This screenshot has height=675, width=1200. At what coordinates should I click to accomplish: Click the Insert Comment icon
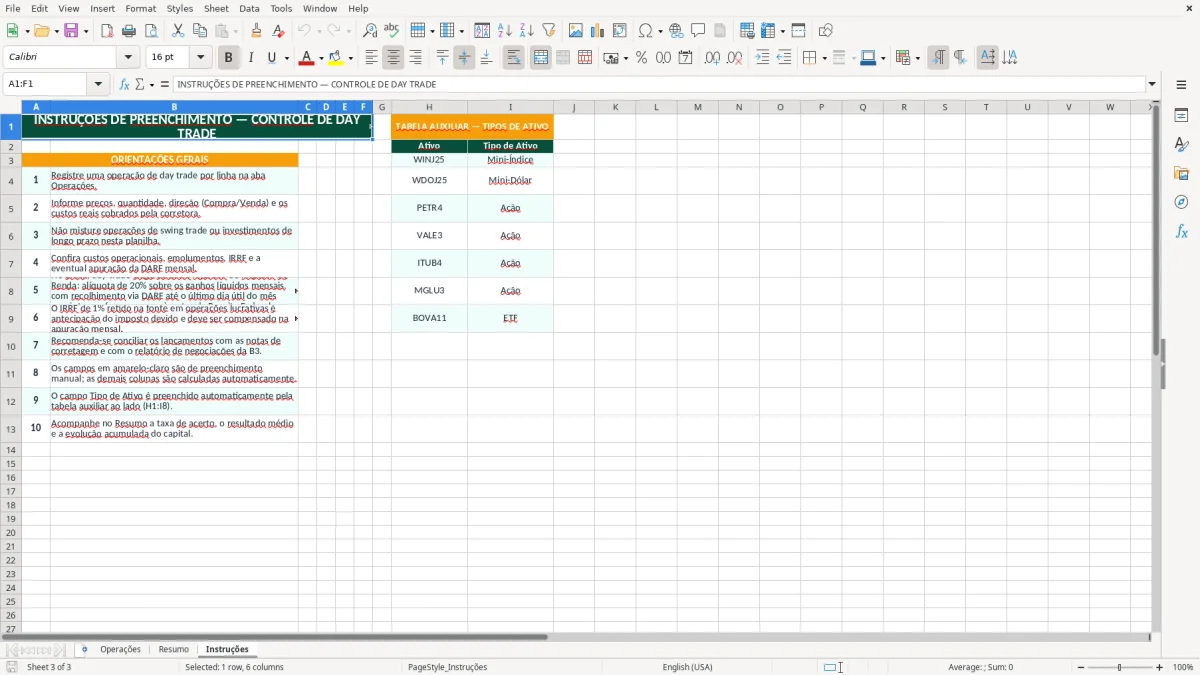[698, 31]
